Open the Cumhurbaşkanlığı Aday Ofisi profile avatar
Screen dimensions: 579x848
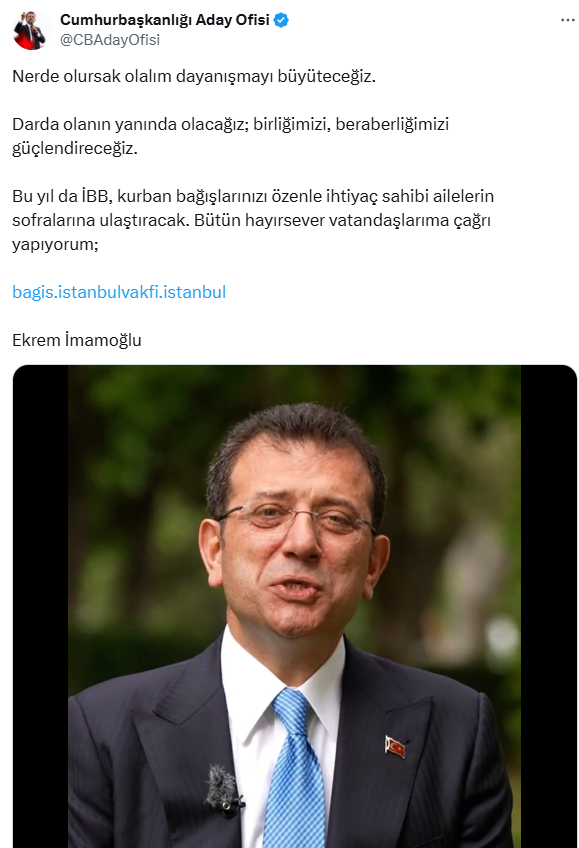click(x=30, y=30)
